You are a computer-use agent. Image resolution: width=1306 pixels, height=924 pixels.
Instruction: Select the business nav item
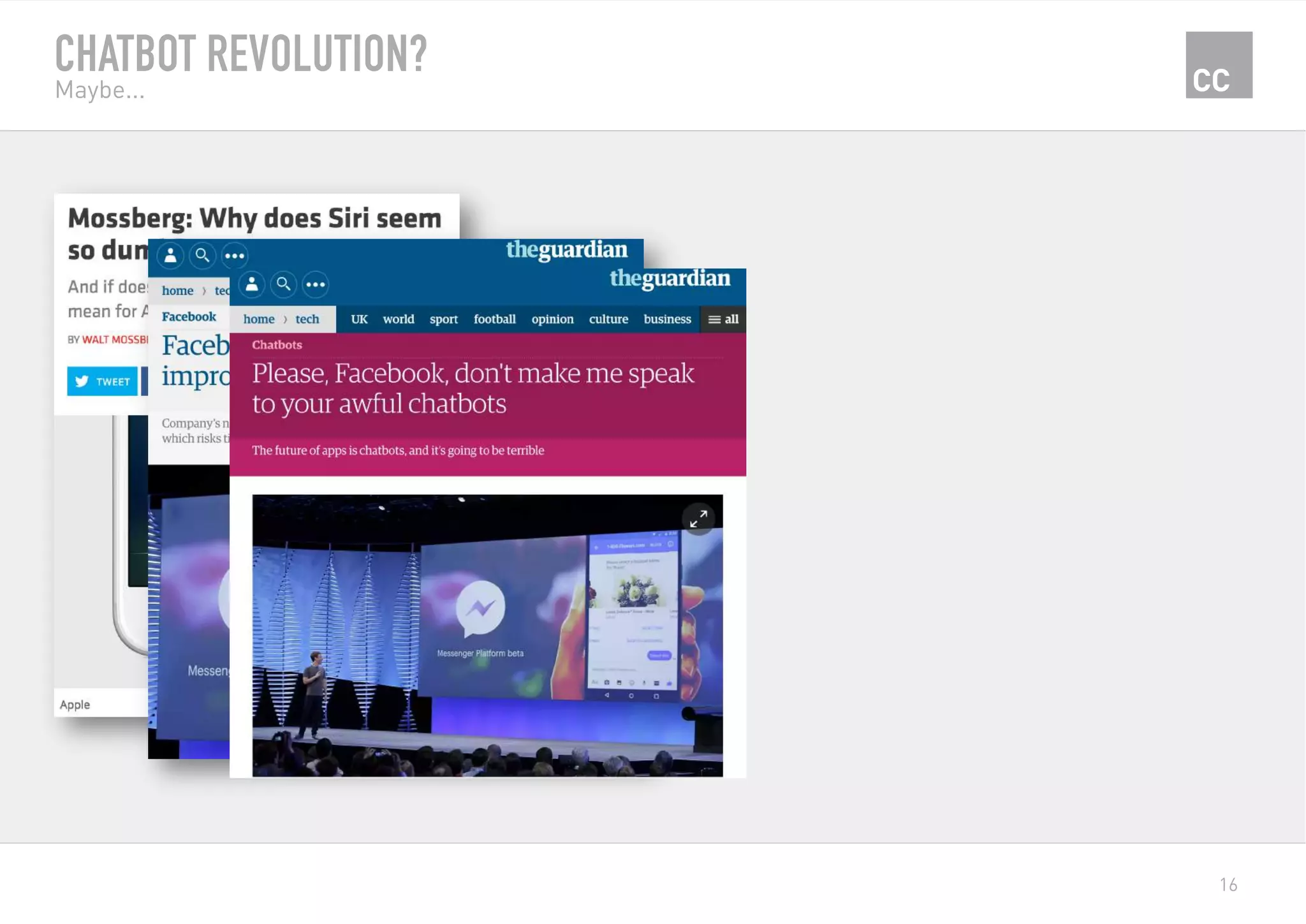coord(667,319)
